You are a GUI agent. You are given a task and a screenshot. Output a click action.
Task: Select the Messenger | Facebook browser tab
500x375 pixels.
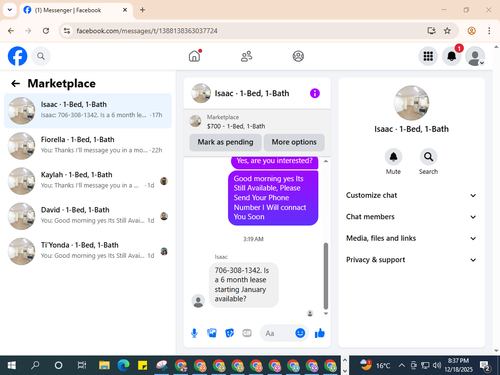76,10
